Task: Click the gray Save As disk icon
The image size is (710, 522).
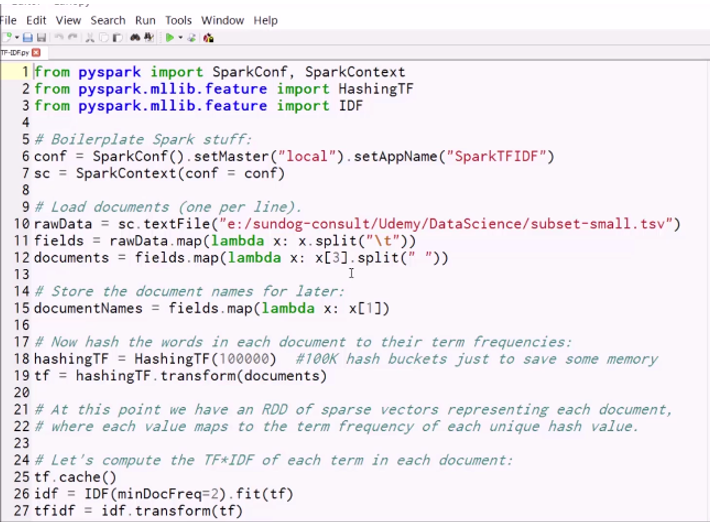Action: tap(41, 38)
